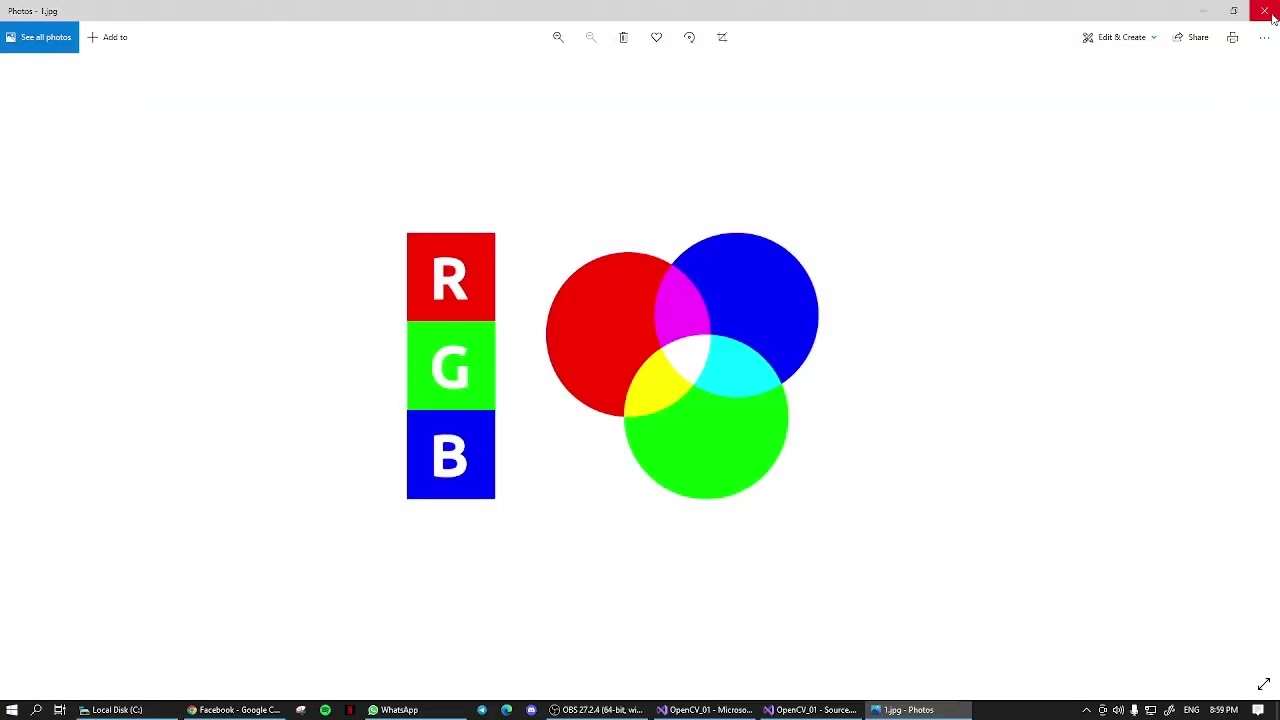Delete the photo with the trash icon
Viewport: 1280px width, 720px height.
point(623,37)
